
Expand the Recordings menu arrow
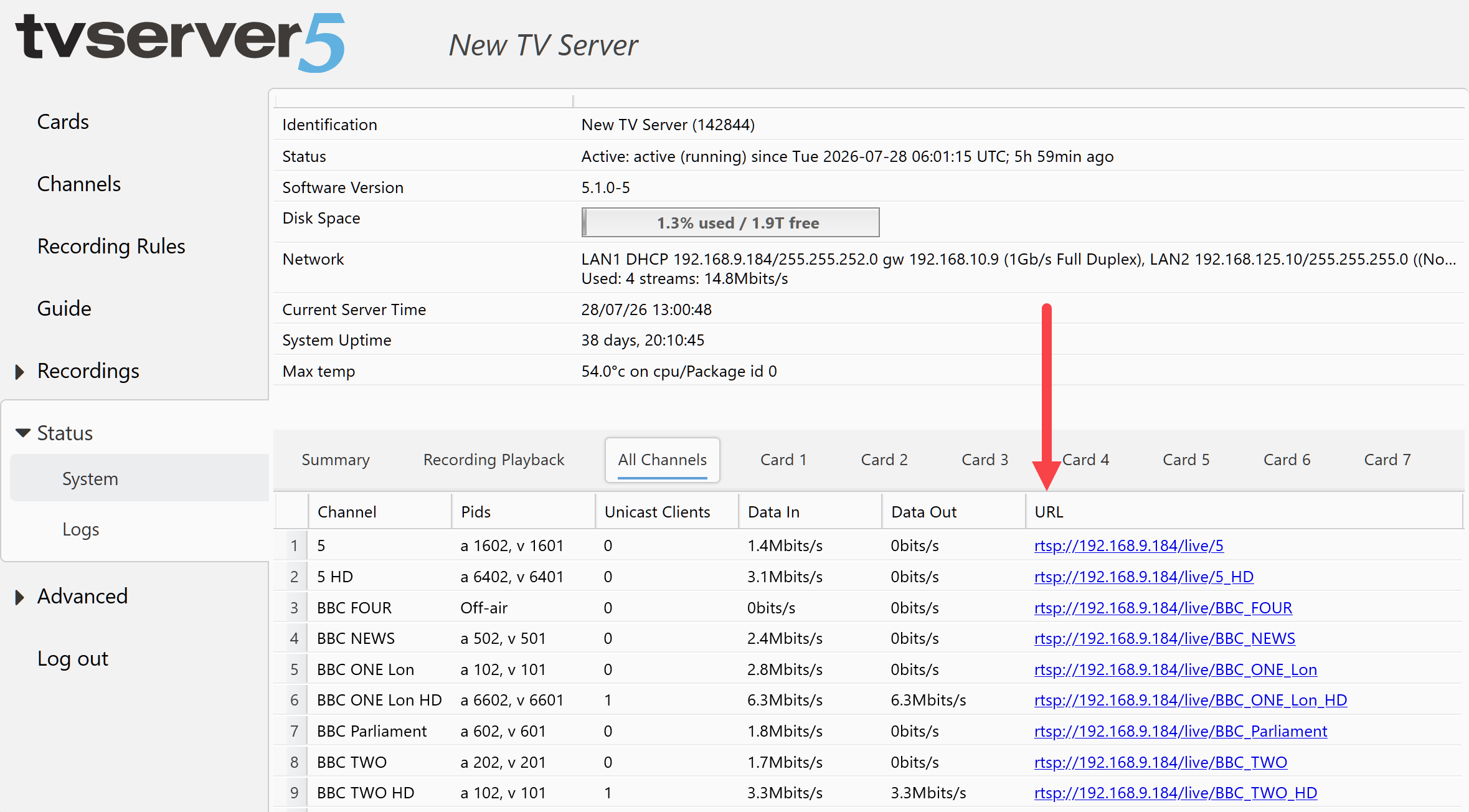click(20, 372)
